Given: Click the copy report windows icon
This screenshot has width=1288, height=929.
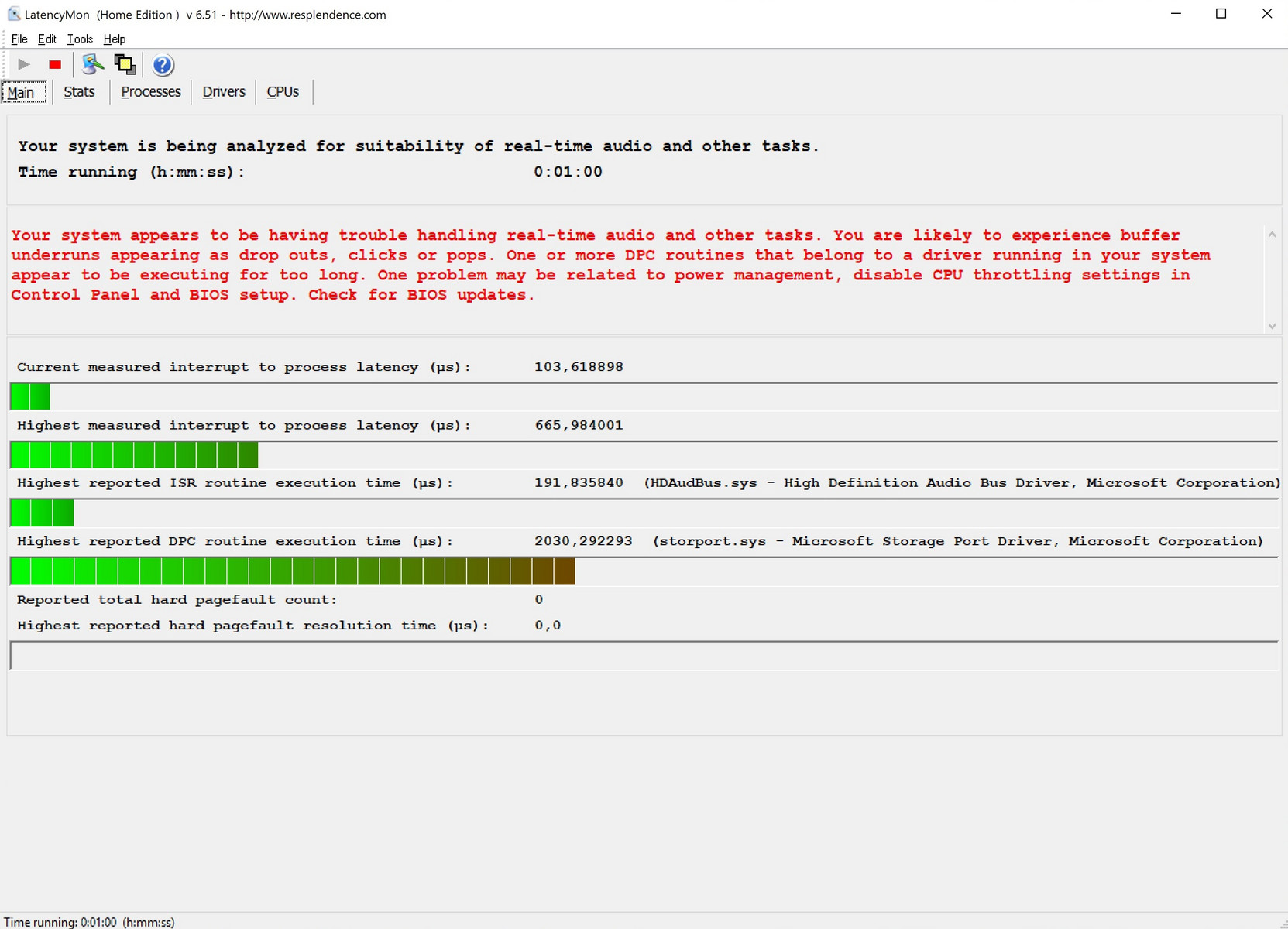Looking at the screenshot, I should (x=125, y=64).
